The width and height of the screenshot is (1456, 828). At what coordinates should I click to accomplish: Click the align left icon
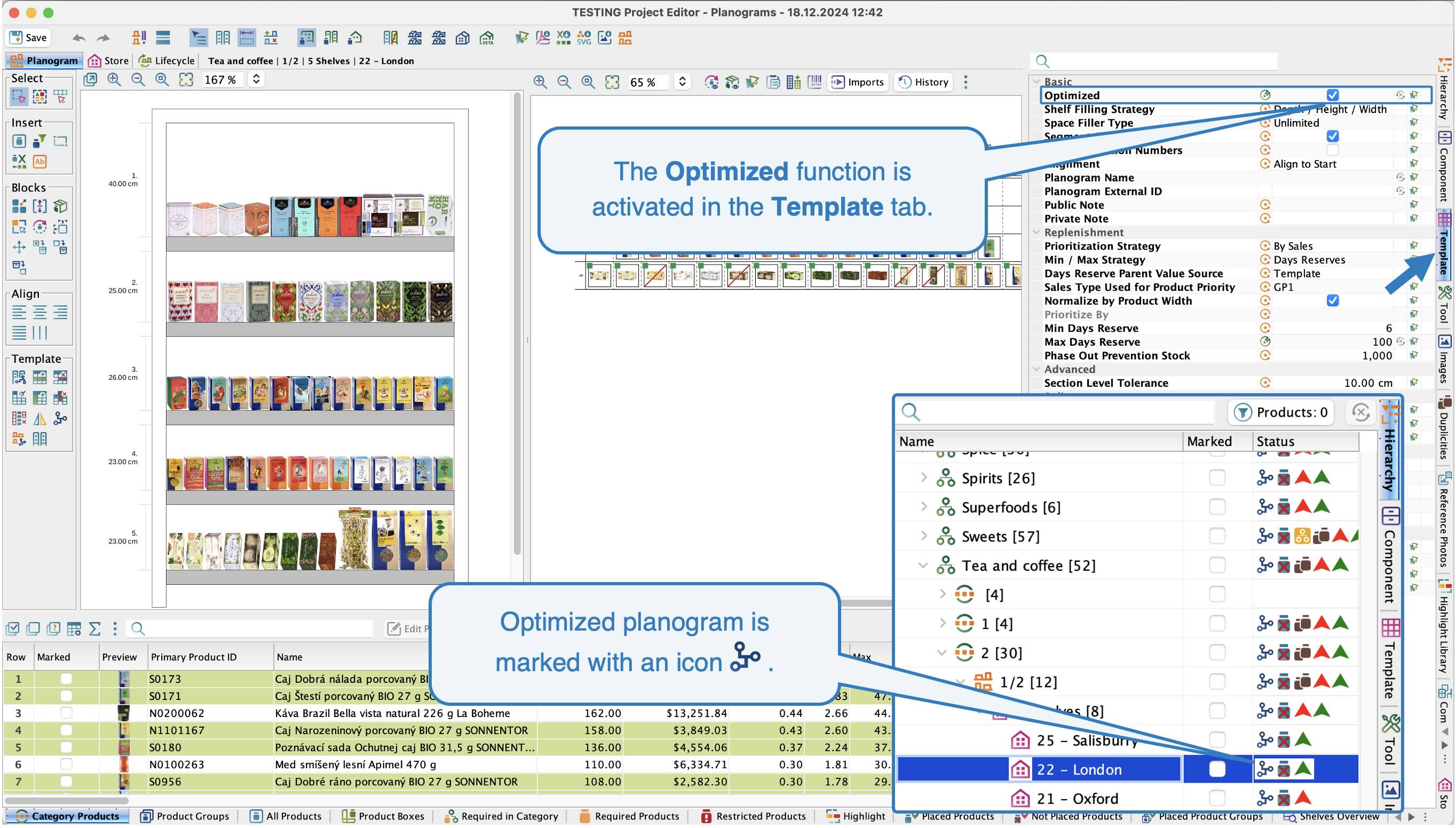point(19,312)
